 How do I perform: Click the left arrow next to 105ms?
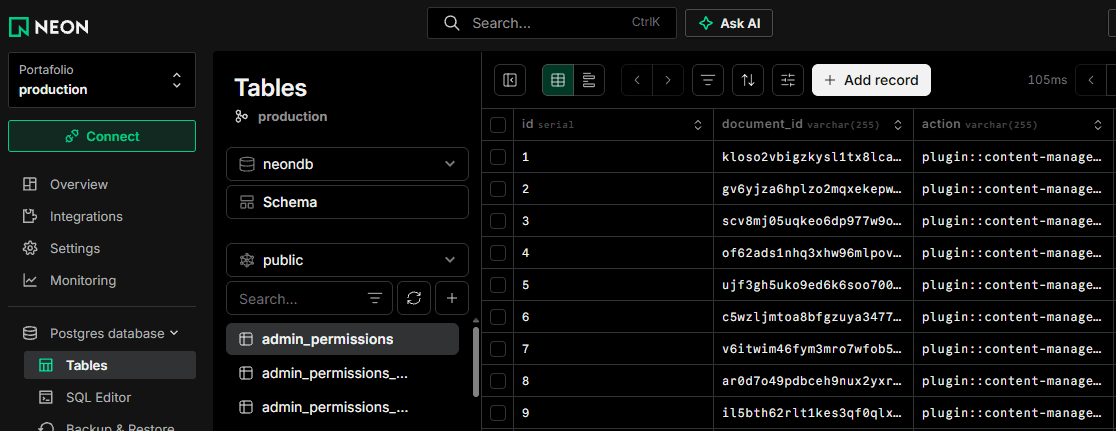[x=1091, y=80]
